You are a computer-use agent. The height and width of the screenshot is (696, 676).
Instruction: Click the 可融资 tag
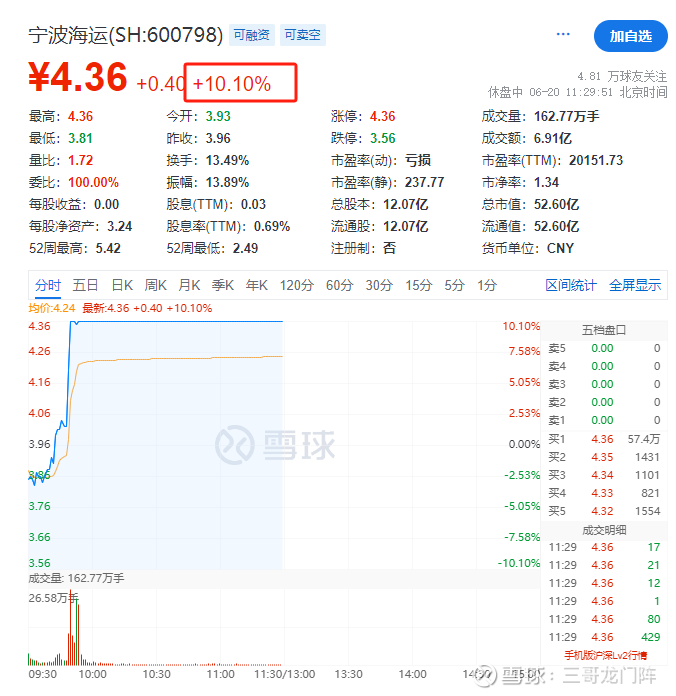point(252,35)
